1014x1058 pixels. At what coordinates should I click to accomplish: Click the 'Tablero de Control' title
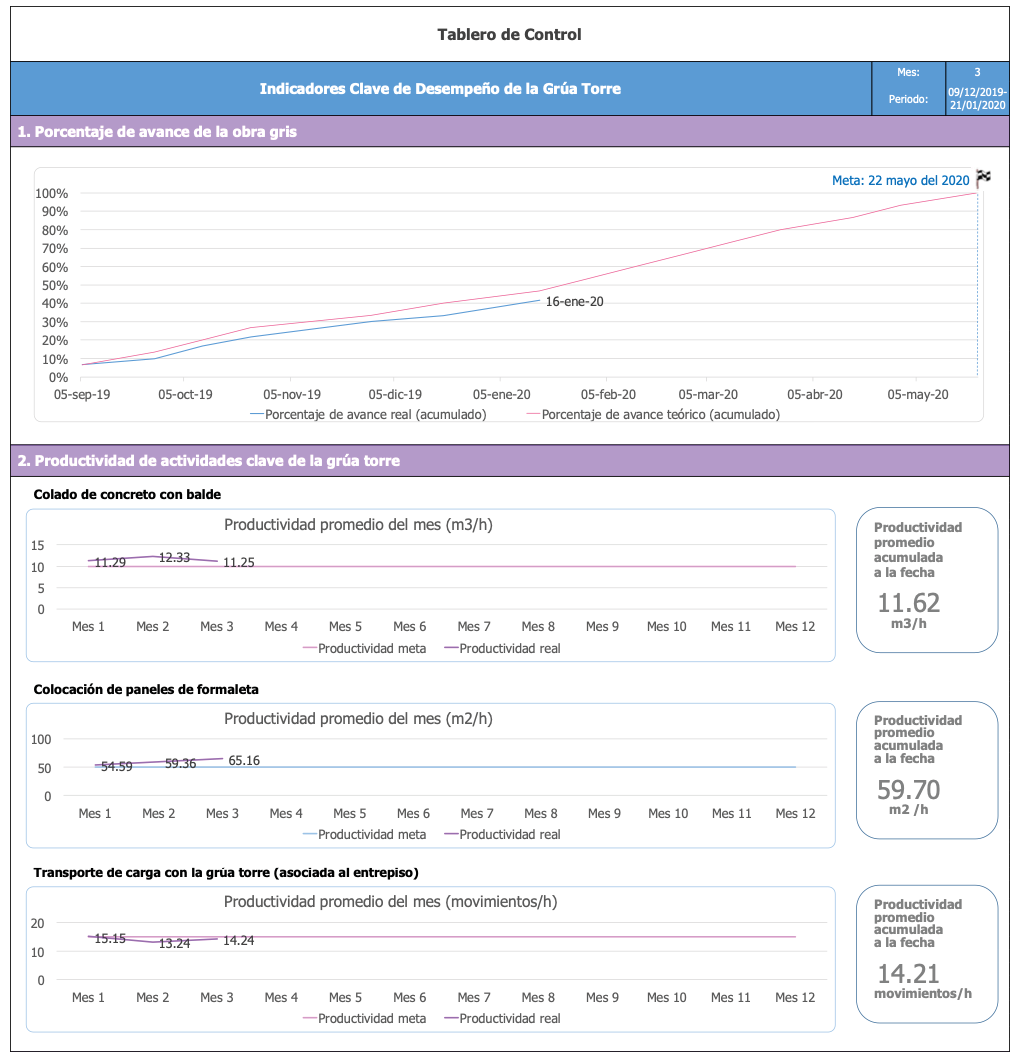point(509,34)
